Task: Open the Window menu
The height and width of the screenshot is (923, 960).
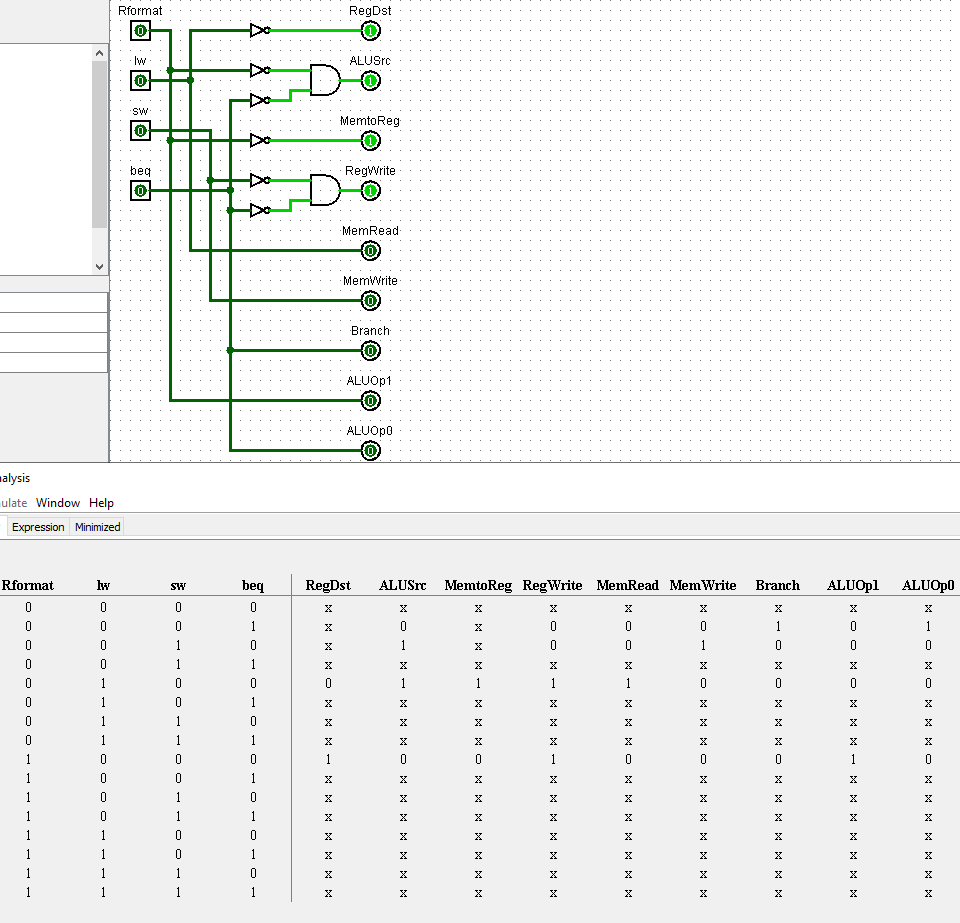Action: (x=58, y=503)
